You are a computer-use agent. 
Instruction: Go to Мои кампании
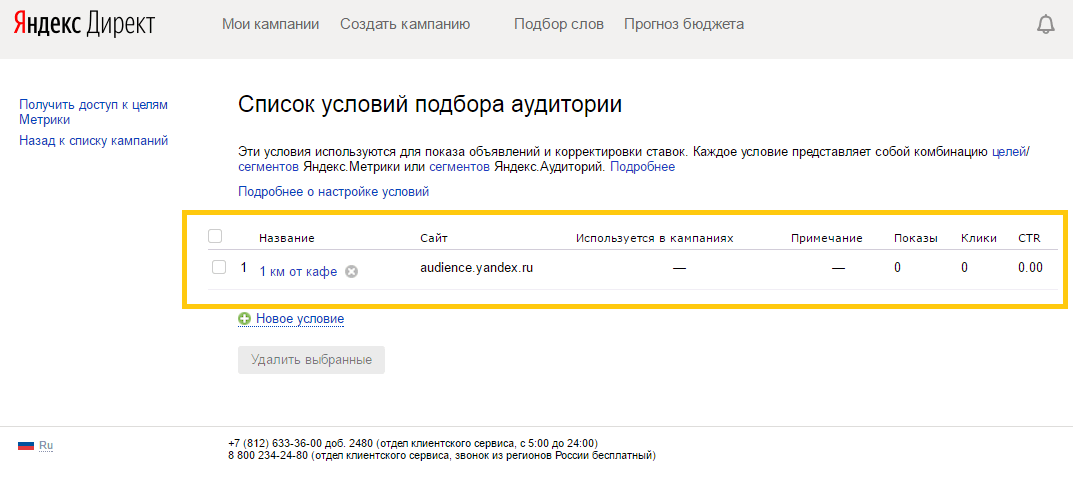(270, 25)
